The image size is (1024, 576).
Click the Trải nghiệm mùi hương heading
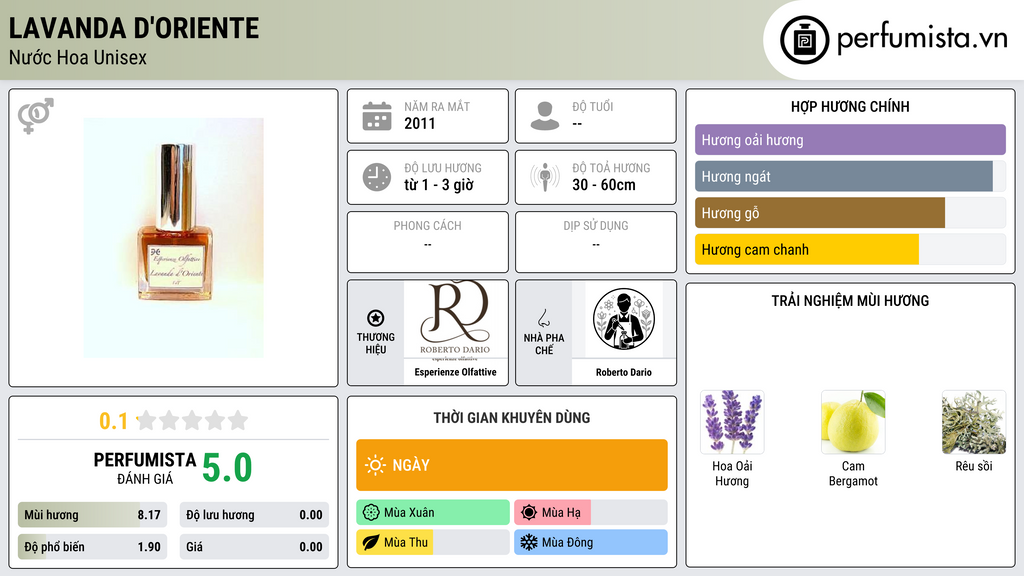click(x=850, y=301)
